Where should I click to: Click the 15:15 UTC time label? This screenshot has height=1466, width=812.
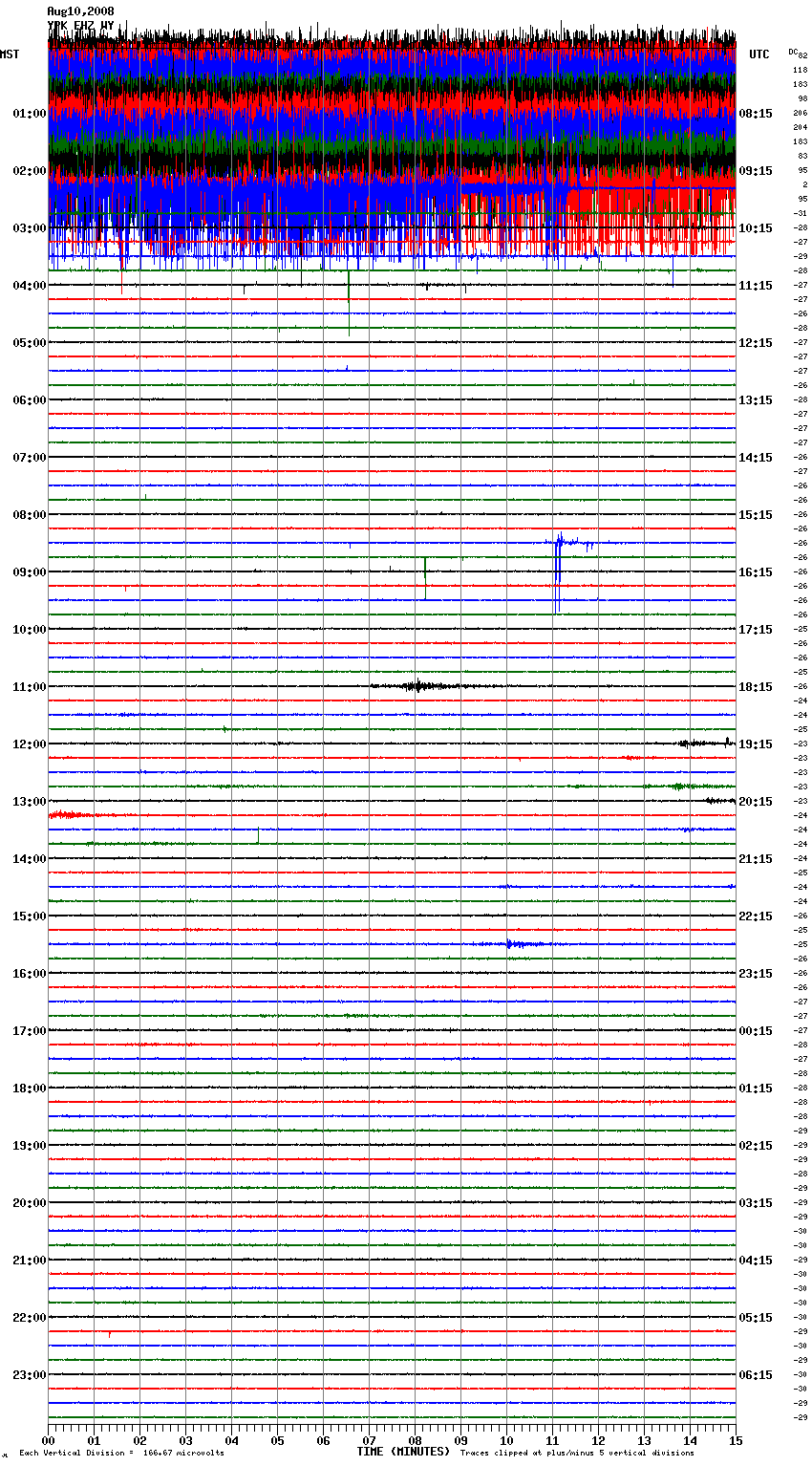point(756,515)
